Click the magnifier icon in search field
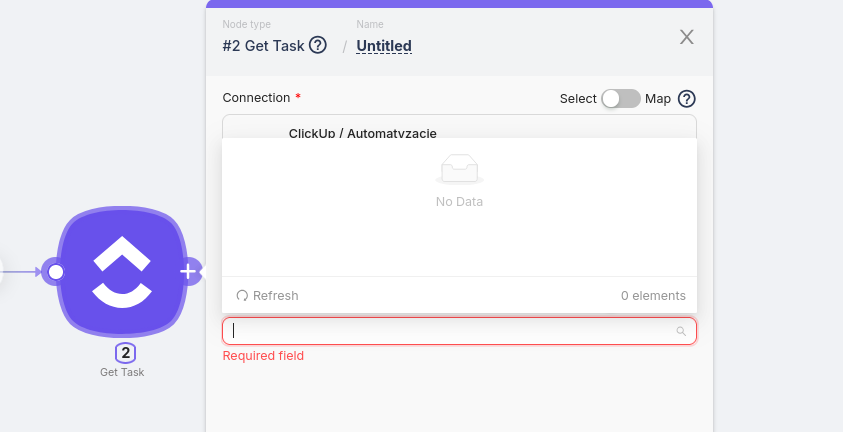This screenshot has width=843, height=432. (681, 332)
